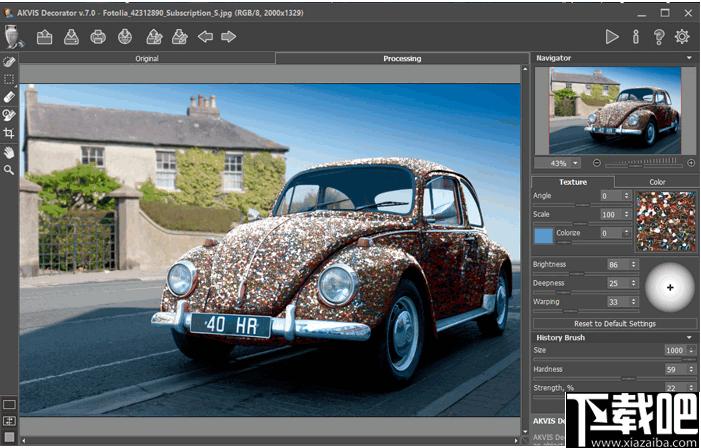Click the Brightness slider
Image resolution: width=701 pixels, height=448 pixels.
click(x=585, y=274)
